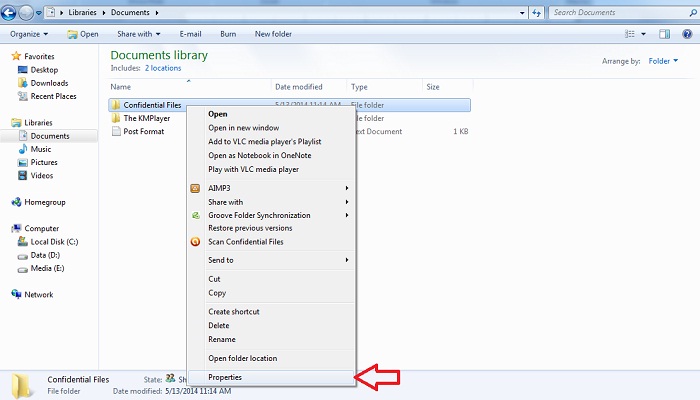
Task: Toggle the preview pane icon
Action: (664, 34)
